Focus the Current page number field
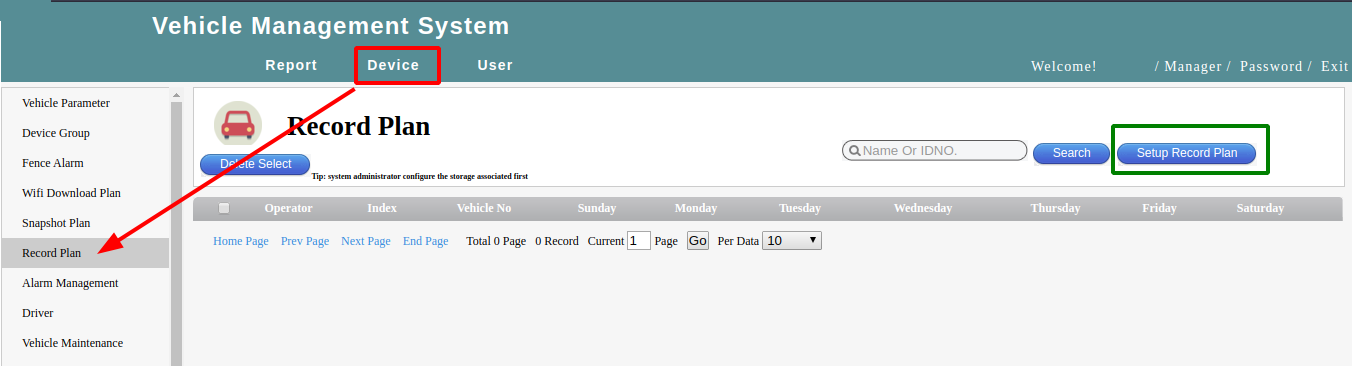Screen dimensions: 1352x366 click(639, 241)
